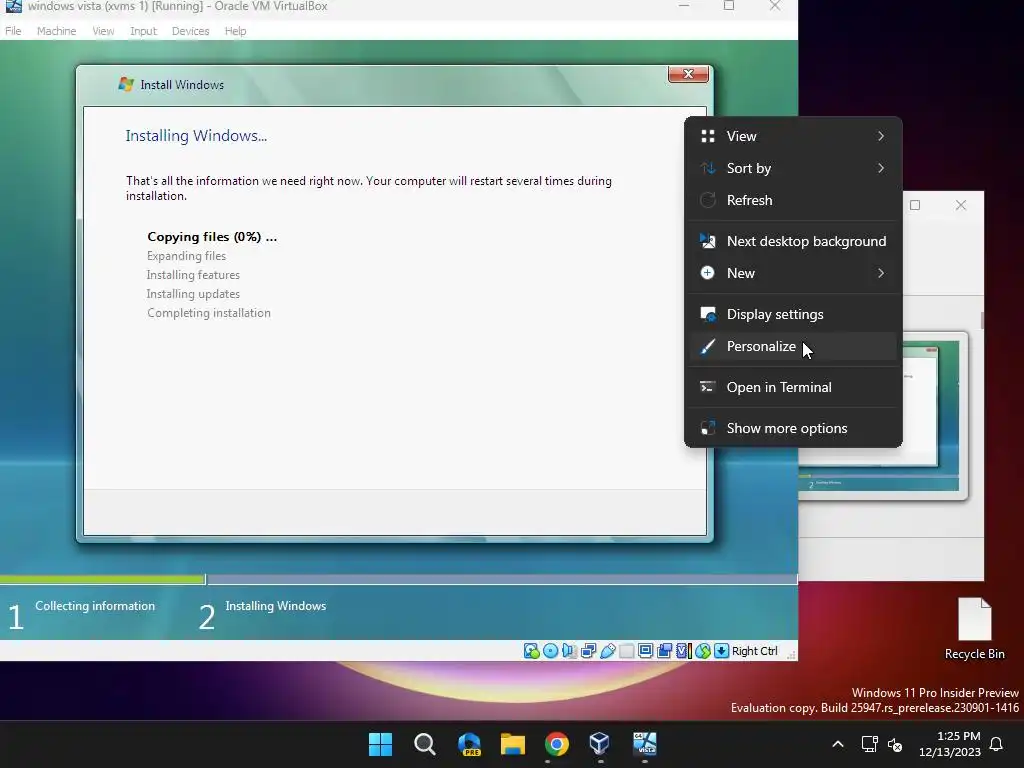Maximize the background window behind the context menu

coord(915,205)
